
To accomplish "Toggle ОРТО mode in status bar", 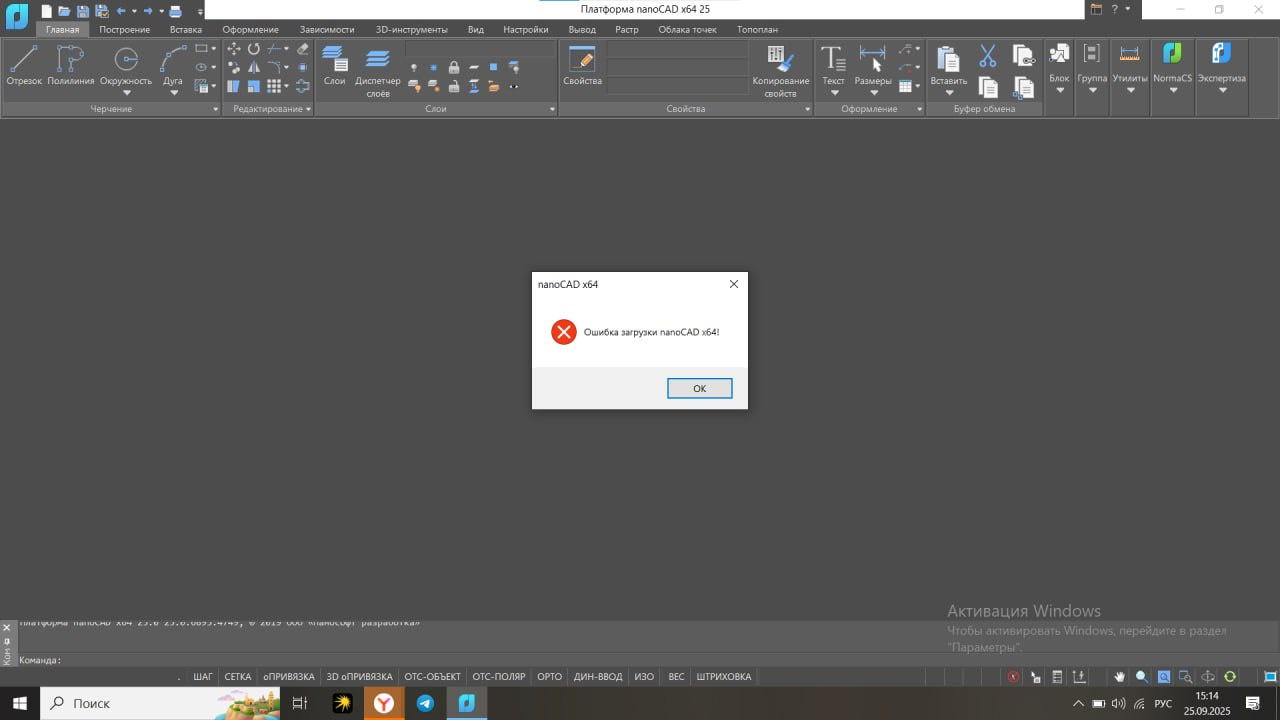I will pos(549,677).
